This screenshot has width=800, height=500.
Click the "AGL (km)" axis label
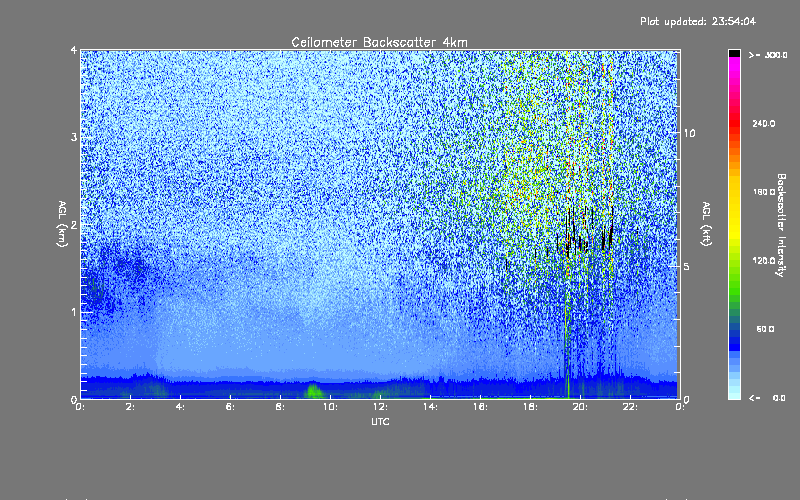pos(62,224)
